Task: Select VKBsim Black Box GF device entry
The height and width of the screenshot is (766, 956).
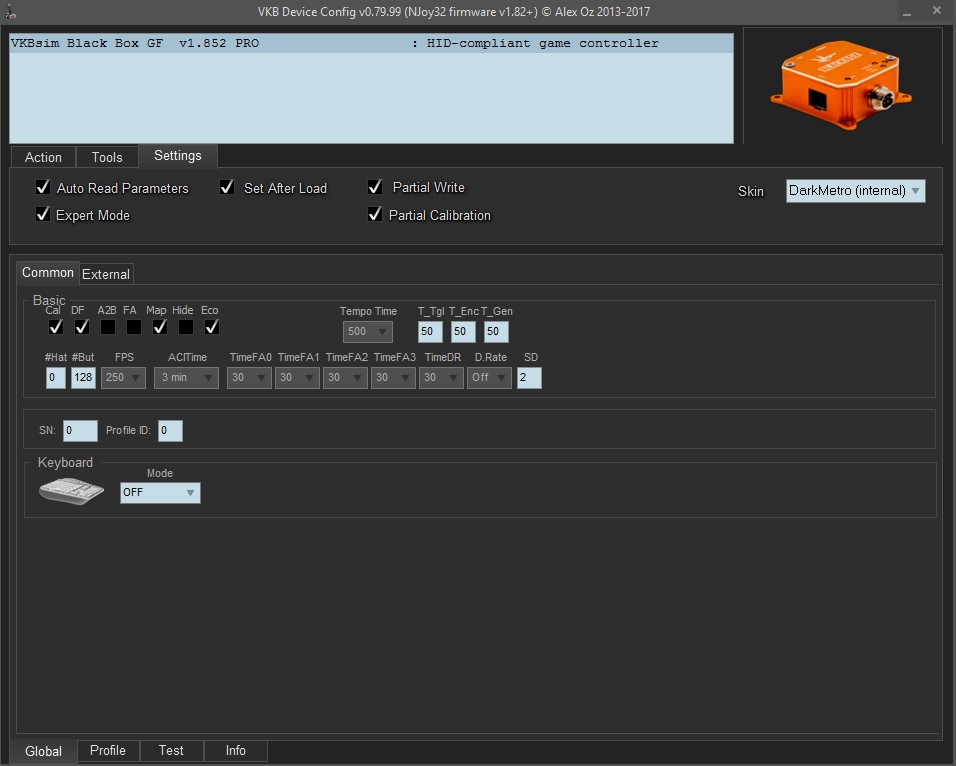Action: (x=371, y=43)
